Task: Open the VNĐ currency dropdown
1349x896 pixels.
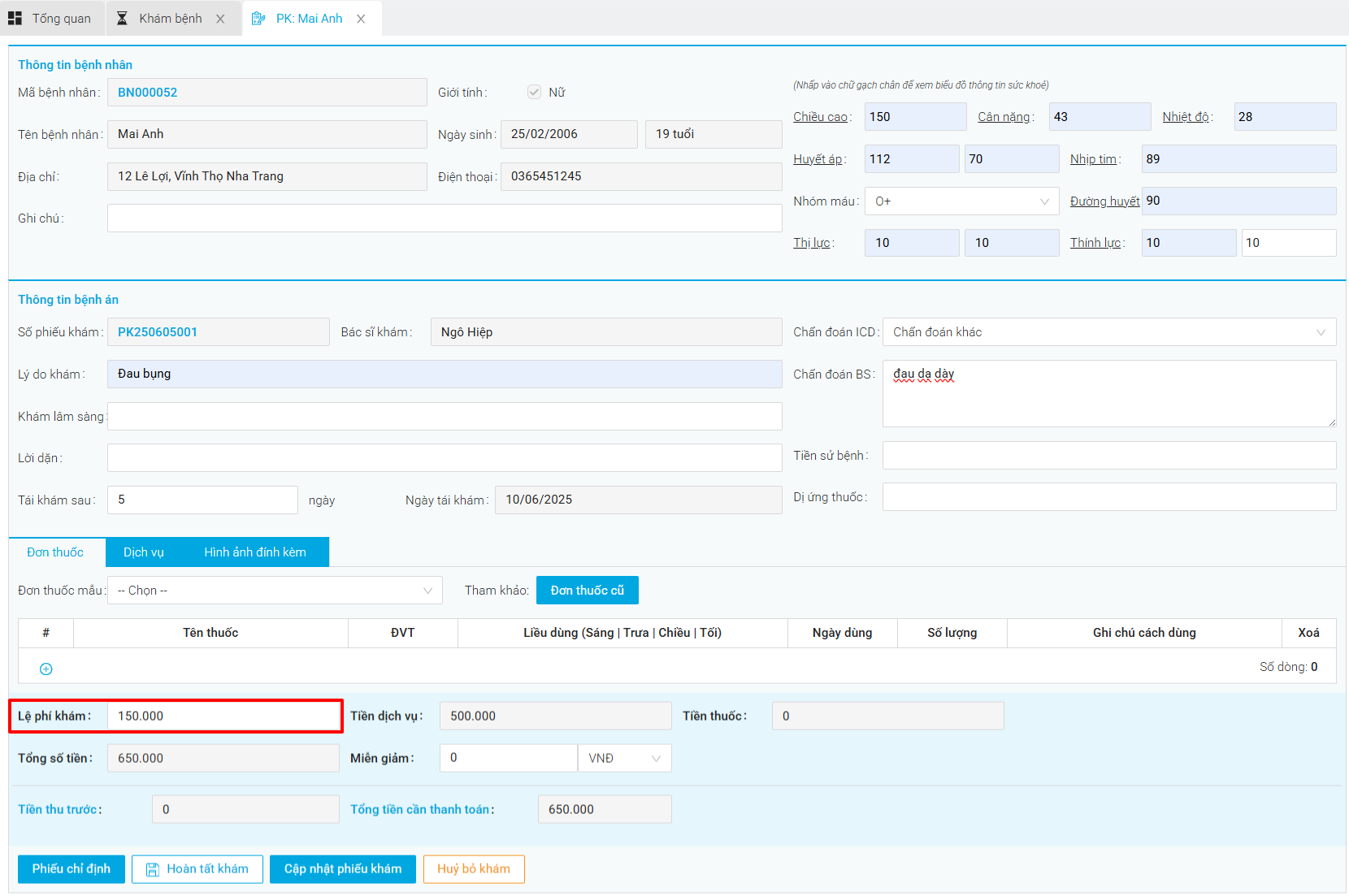Action: (x=624, y=758)
